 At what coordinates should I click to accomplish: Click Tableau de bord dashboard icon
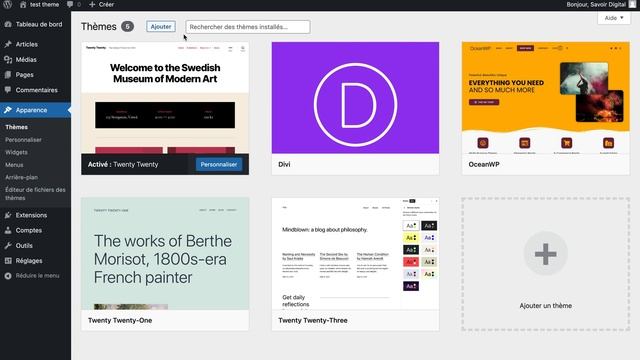click(x=8, y=24)
